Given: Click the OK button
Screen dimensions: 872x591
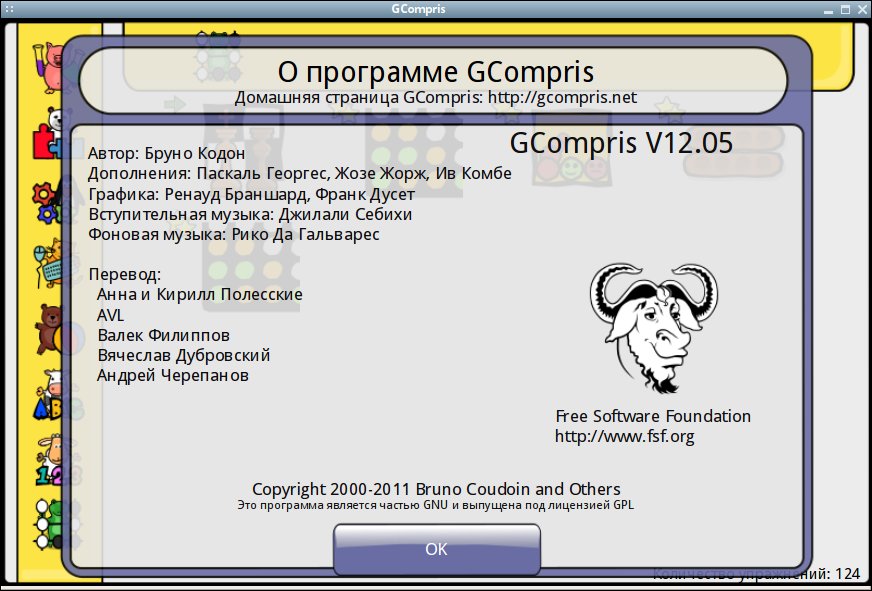Looking at the screenshot, I should coord(437,549).
